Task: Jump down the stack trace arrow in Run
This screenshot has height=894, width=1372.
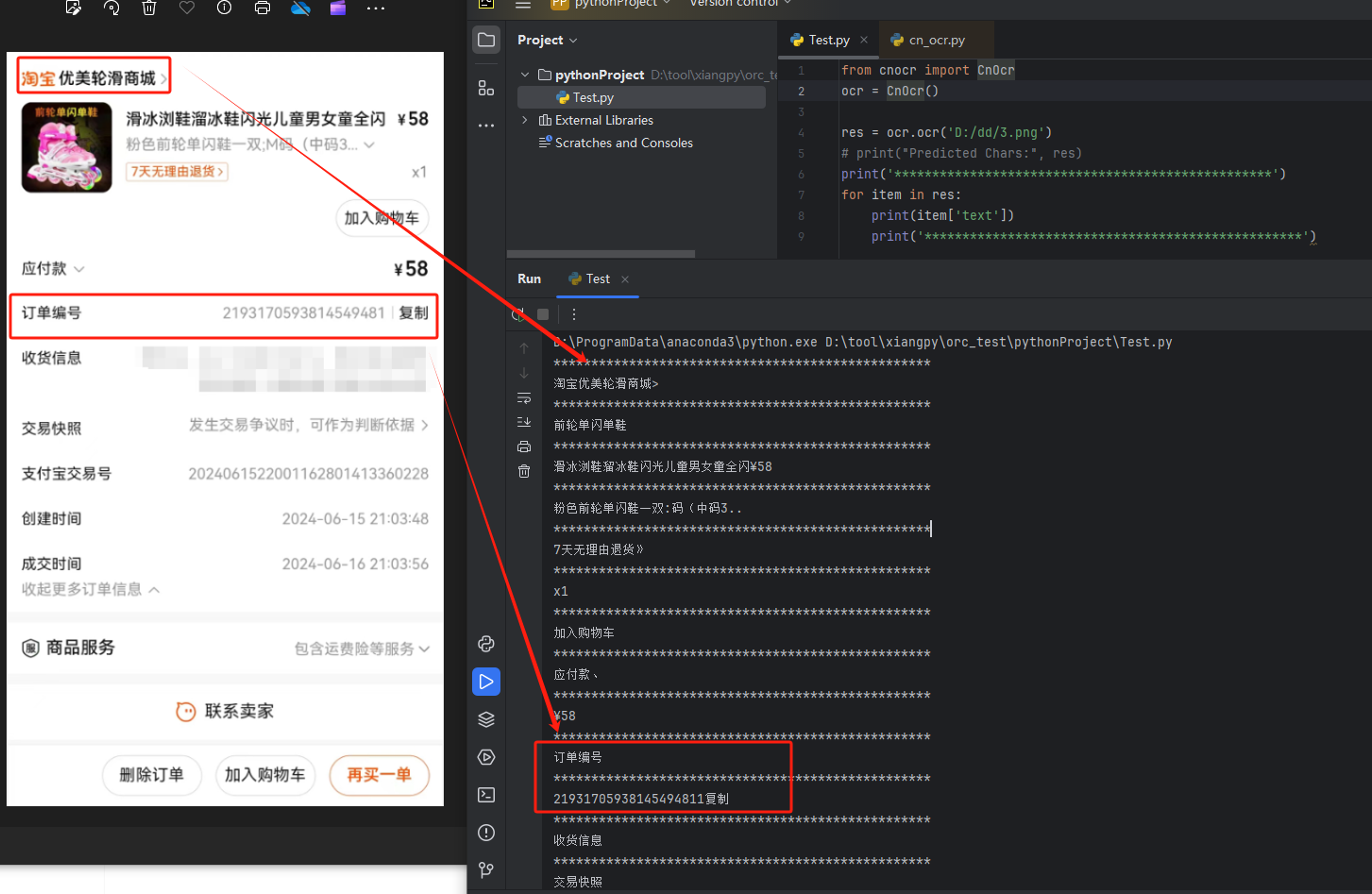Action: pyautogui.click(x=524, y=373)
